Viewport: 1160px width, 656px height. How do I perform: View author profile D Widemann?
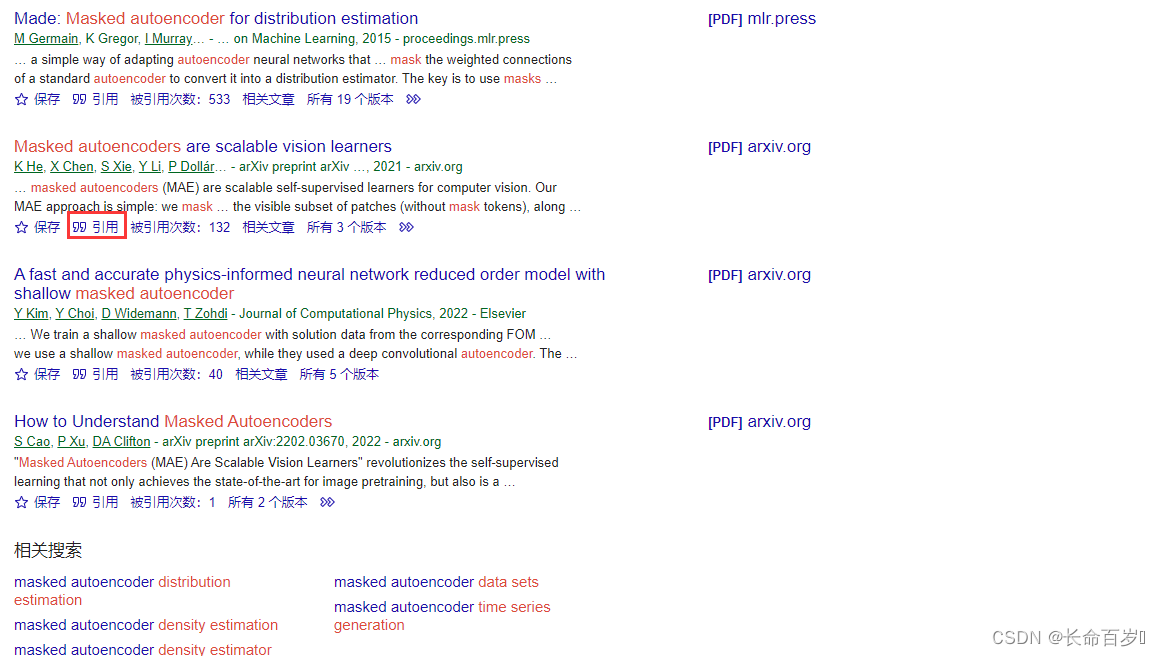[139, 314]
